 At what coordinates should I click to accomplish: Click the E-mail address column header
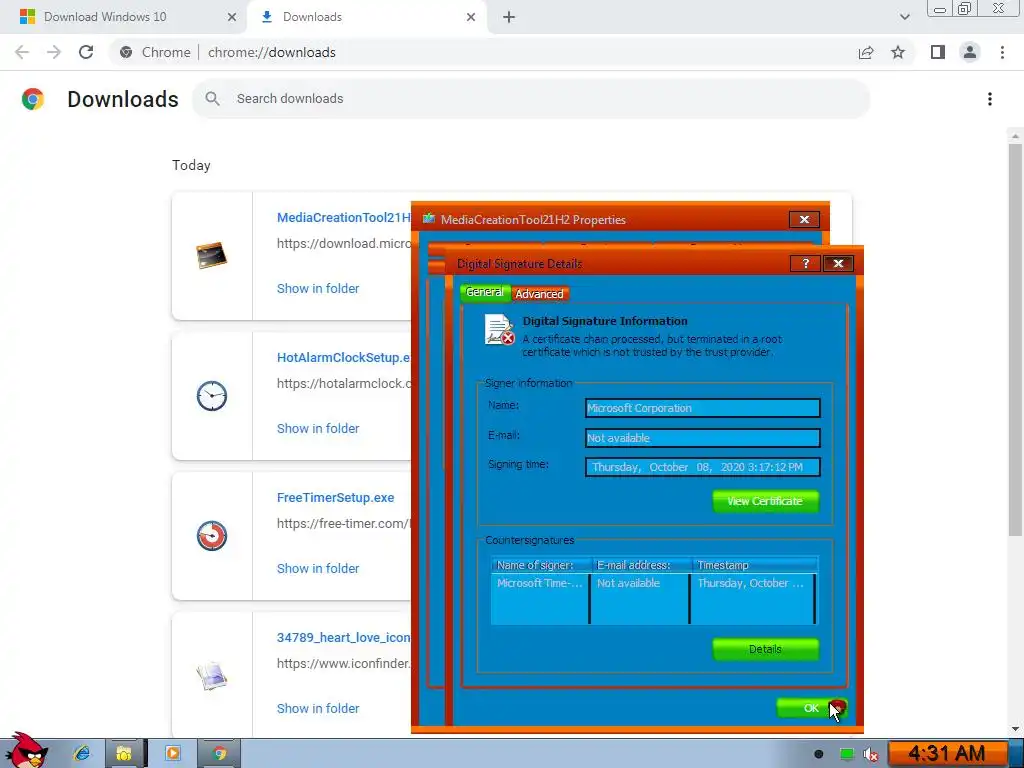tap(641, 565)
